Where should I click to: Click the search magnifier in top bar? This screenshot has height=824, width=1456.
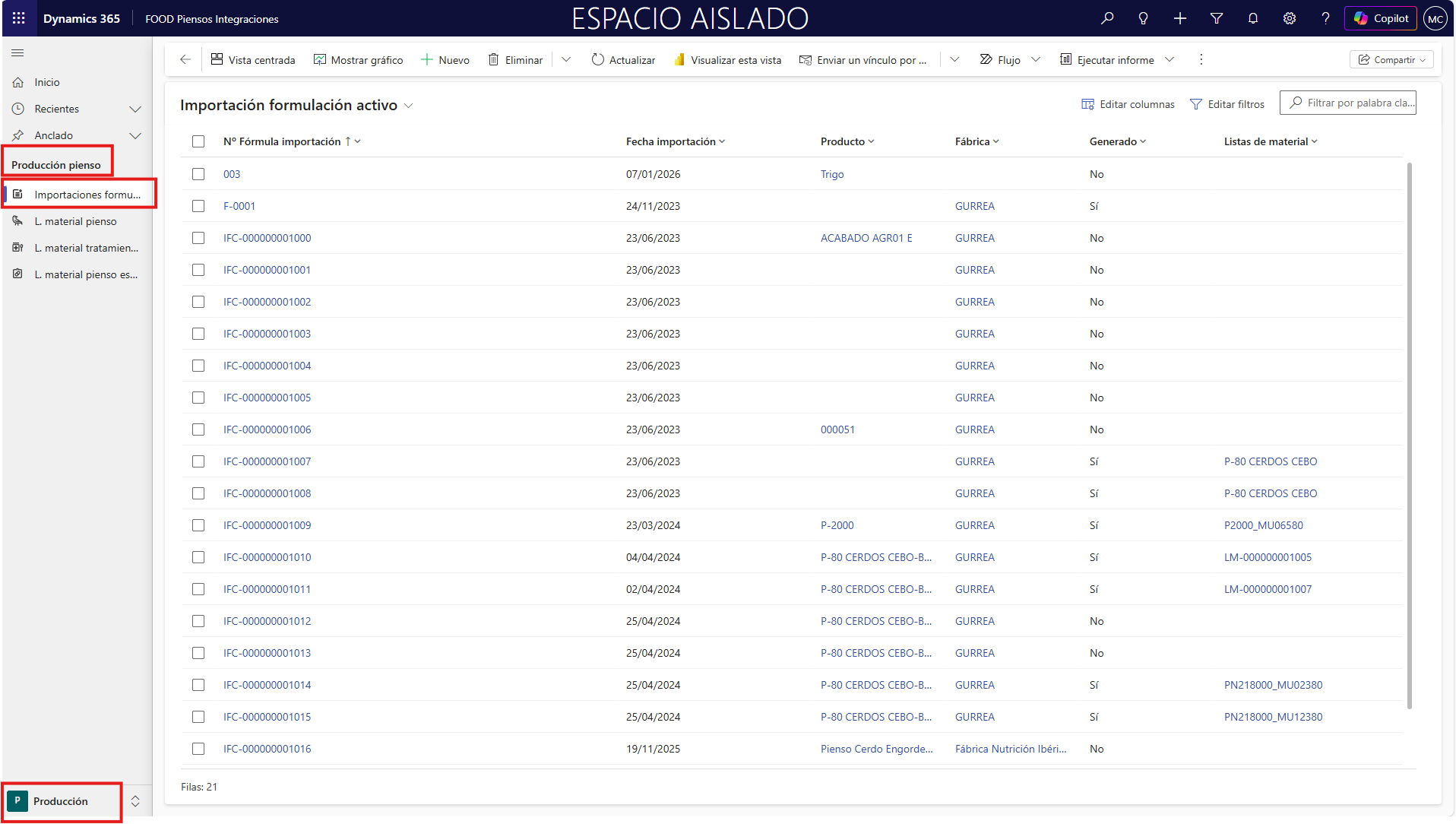(x=1107, y=18)
